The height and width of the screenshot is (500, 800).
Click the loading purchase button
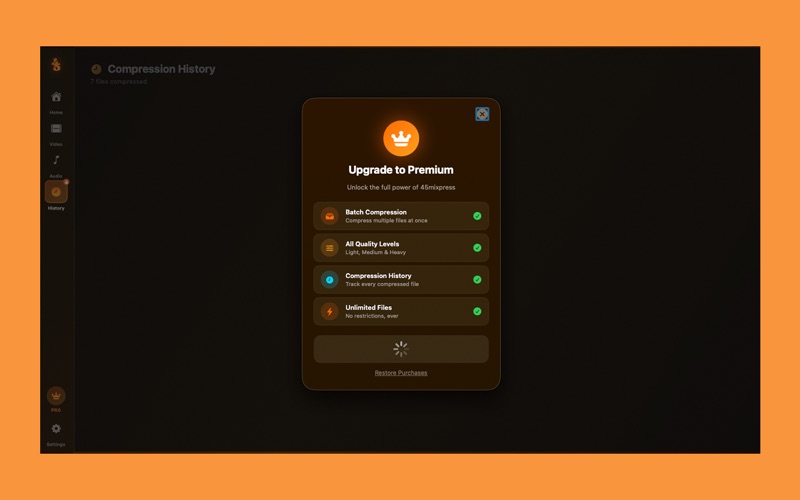(x=401, y=349)
